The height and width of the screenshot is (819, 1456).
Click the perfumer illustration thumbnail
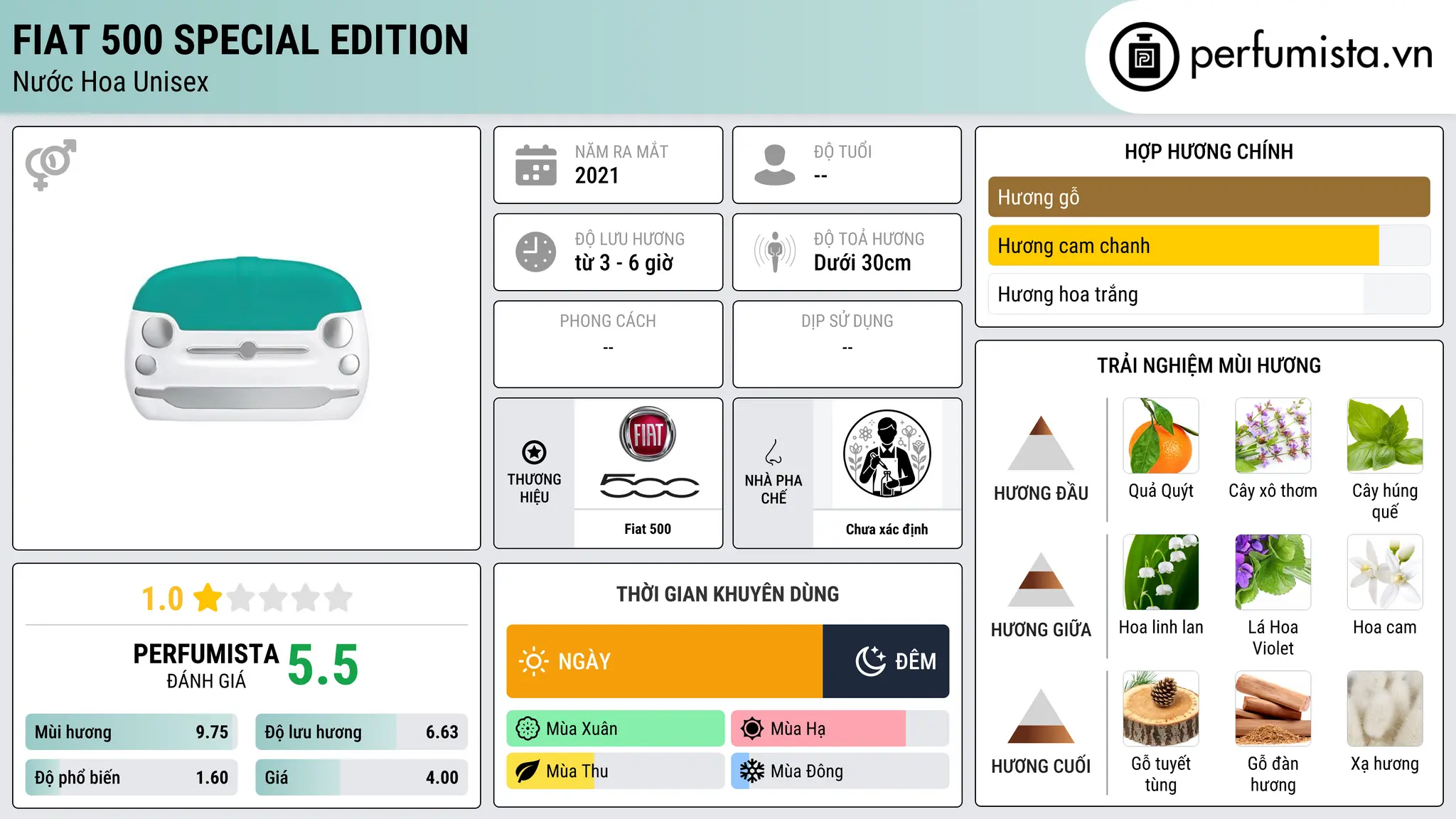887,454
